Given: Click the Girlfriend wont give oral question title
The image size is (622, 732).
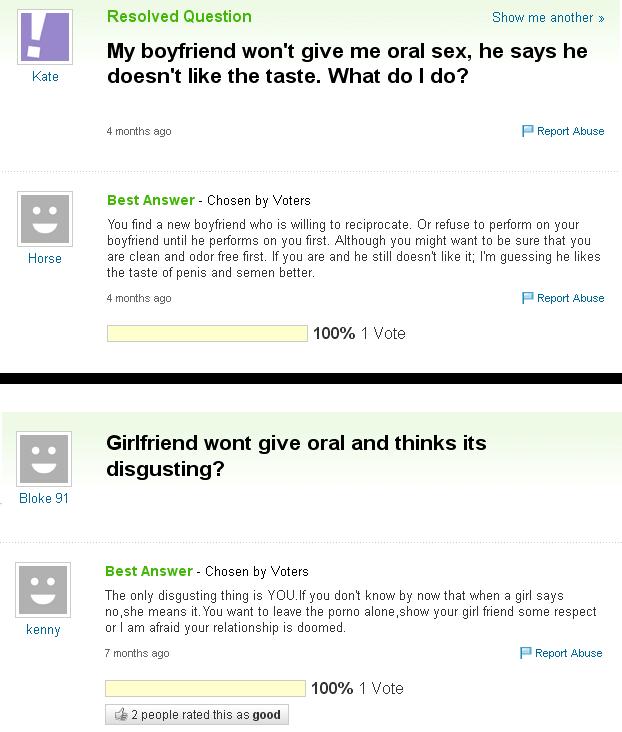Looking at the screenshot, I should [296, 456].
